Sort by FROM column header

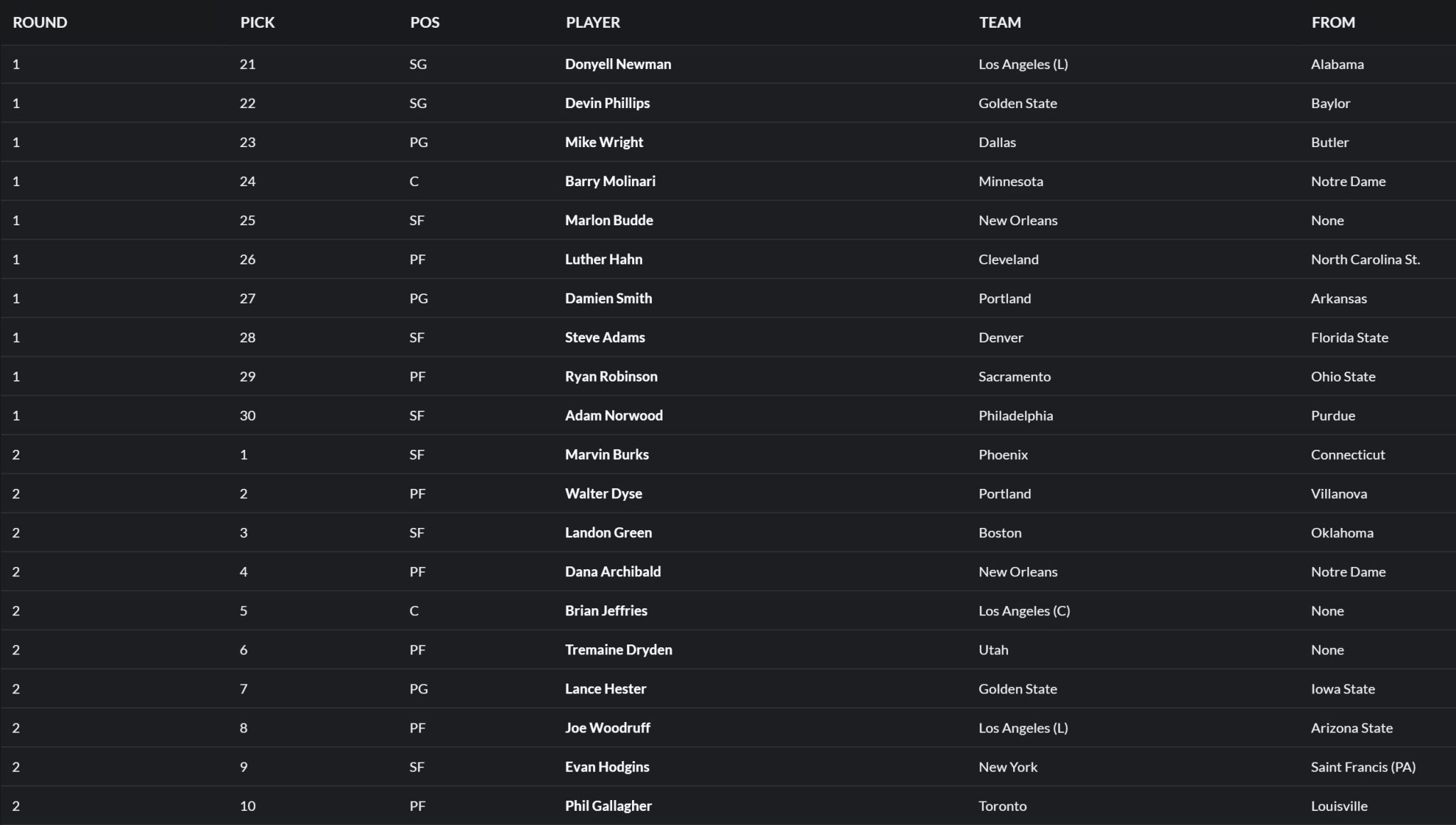[x=1333, y=22]
